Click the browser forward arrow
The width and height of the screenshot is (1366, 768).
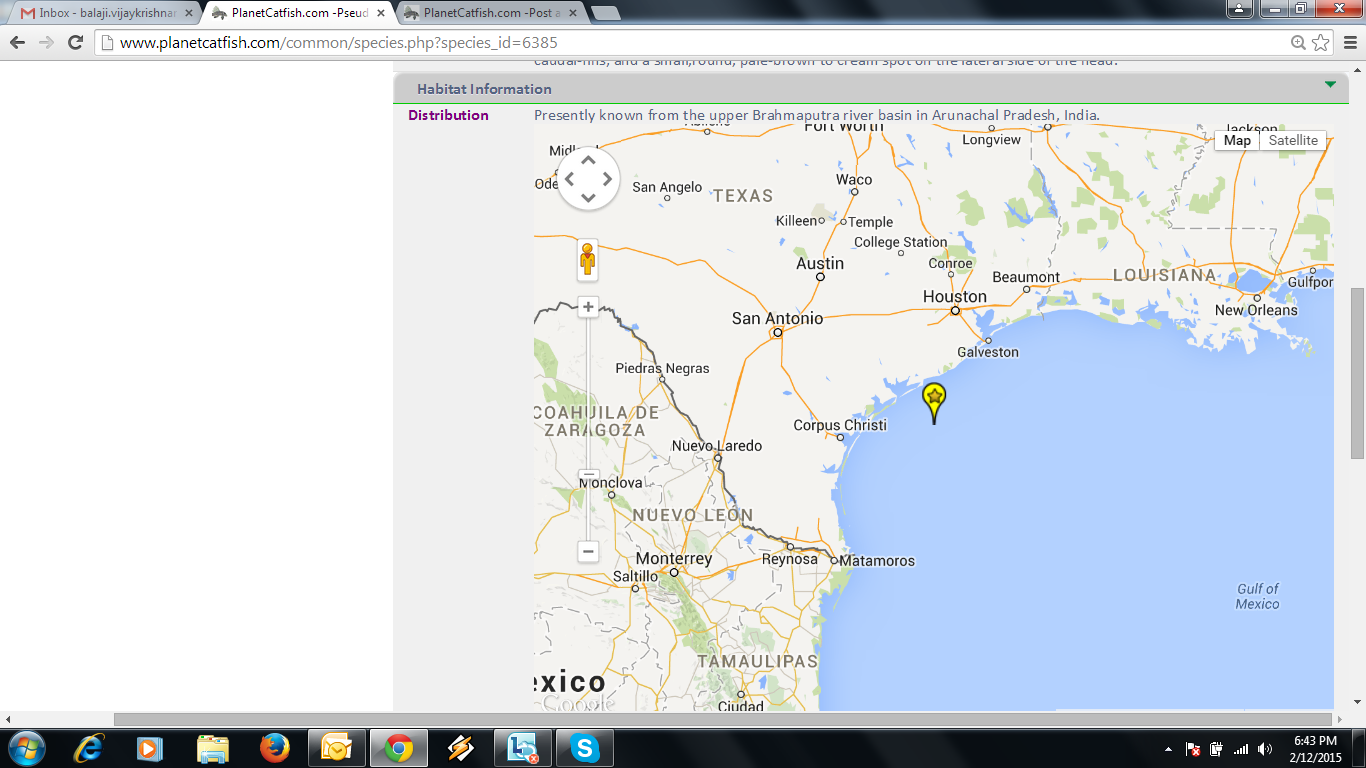pyautogui.click(x=46, y=42)
